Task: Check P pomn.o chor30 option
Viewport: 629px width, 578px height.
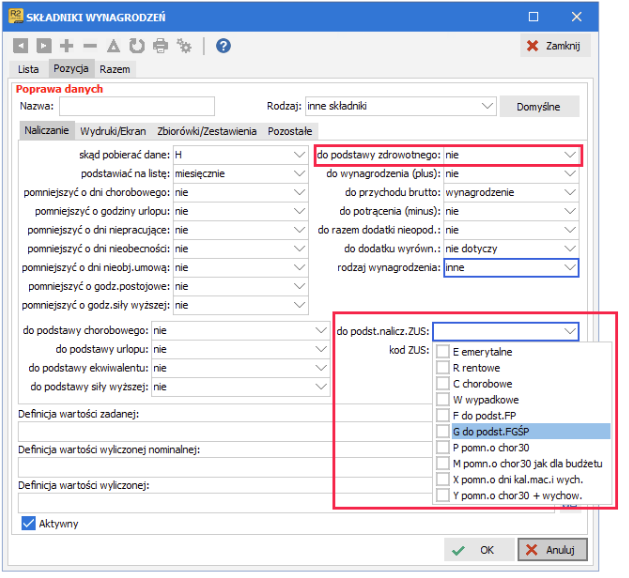Action: pyautogui.click(x=443, y=447)
